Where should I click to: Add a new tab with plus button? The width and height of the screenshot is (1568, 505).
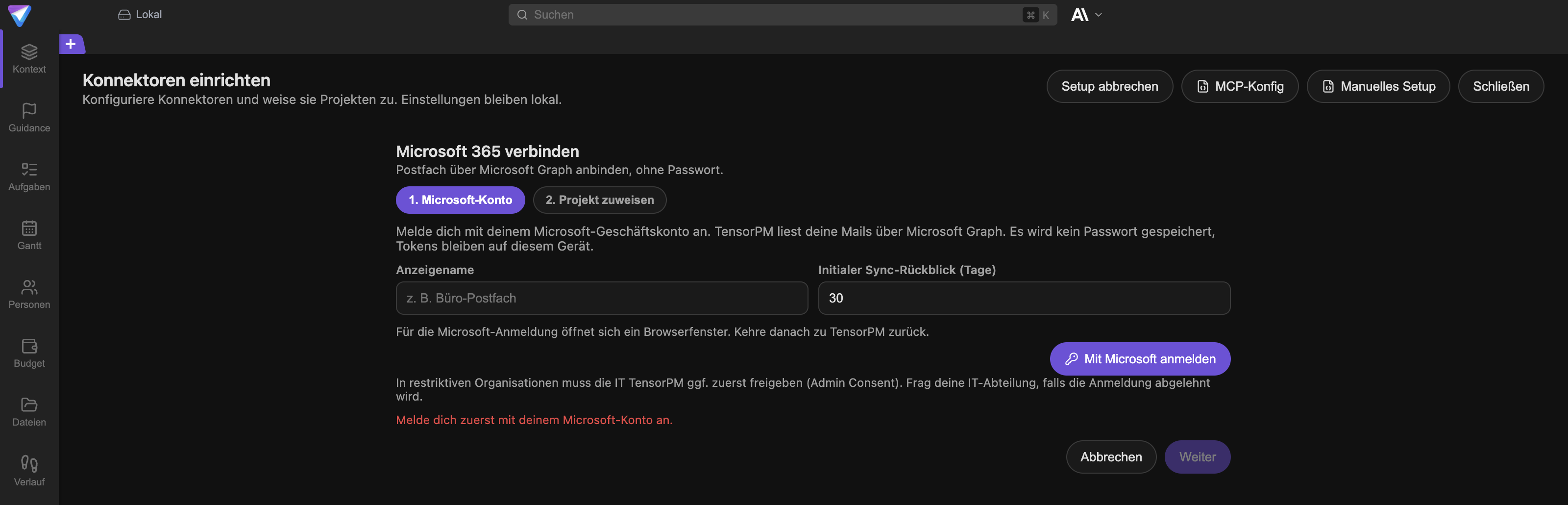coord(71,44)
